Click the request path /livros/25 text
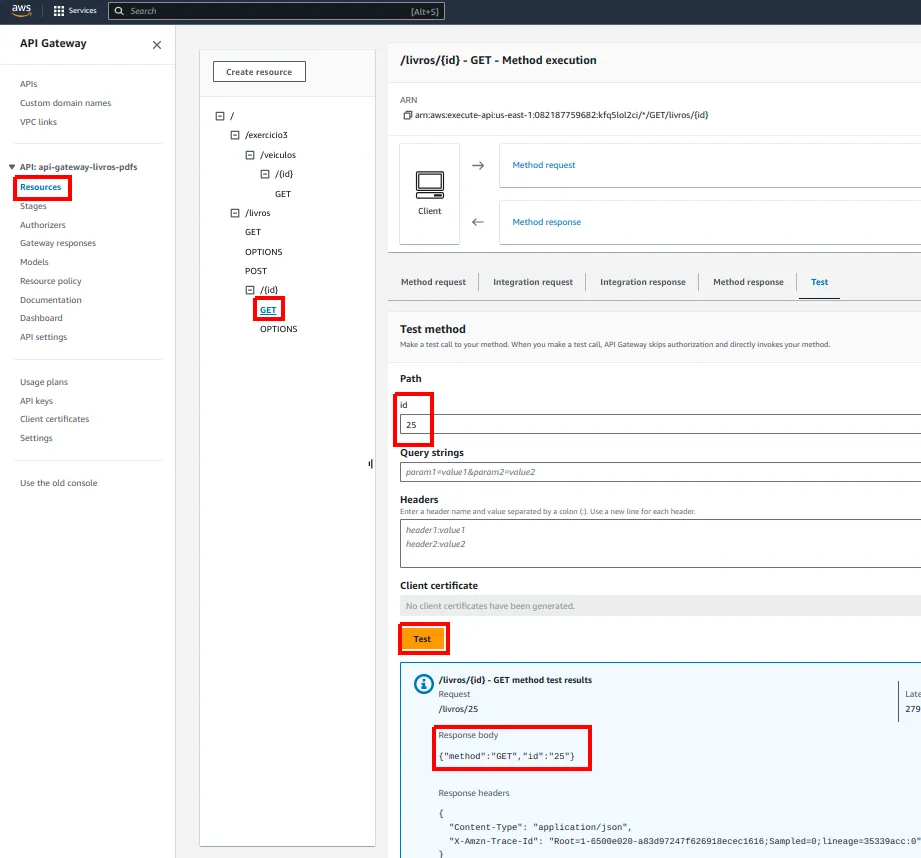The width and height of the screenshot is (921, 858). pos(458,709)
